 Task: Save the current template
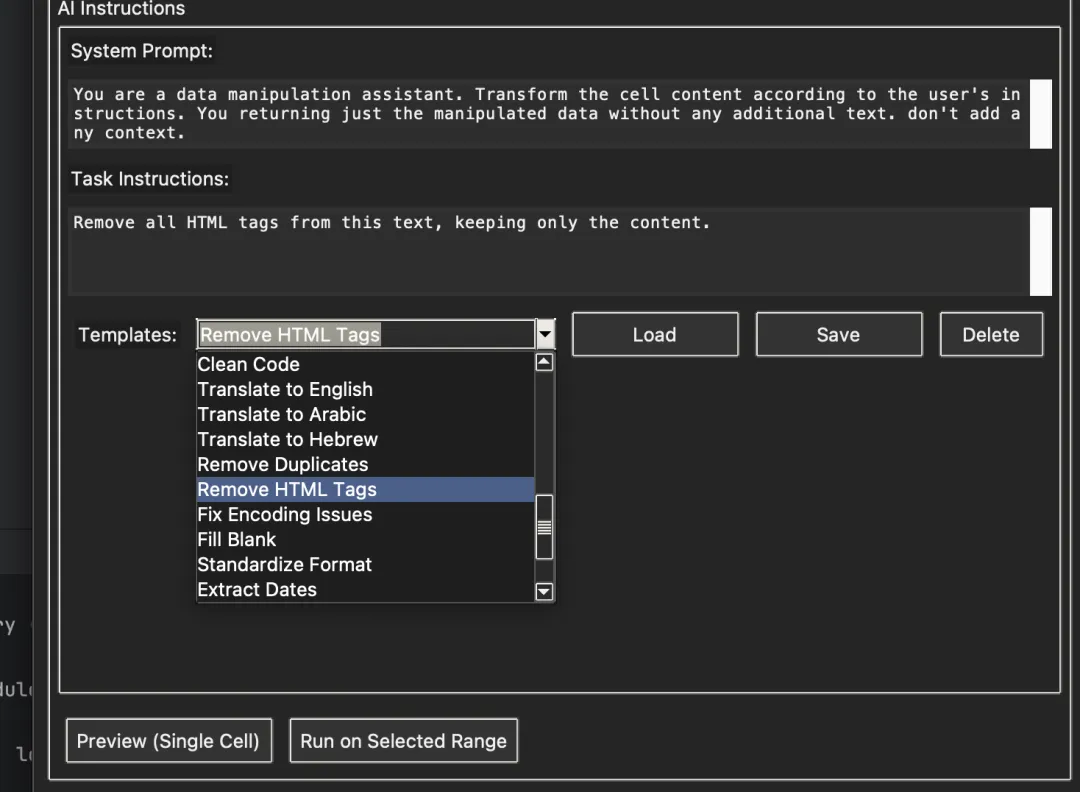[x=838, y=335]
